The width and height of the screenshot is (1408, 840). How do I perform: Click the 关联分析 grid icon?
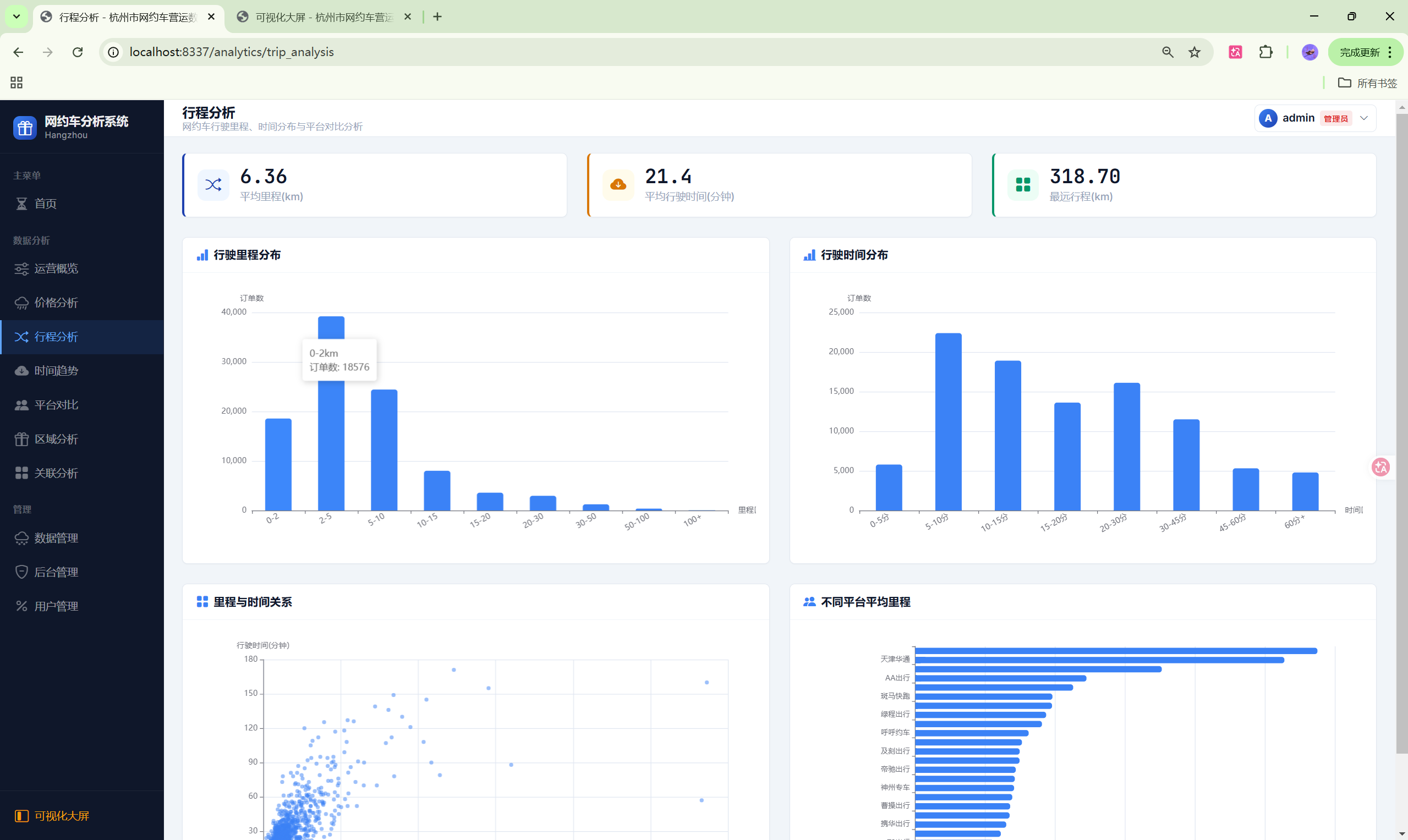[x=21, y=473]
